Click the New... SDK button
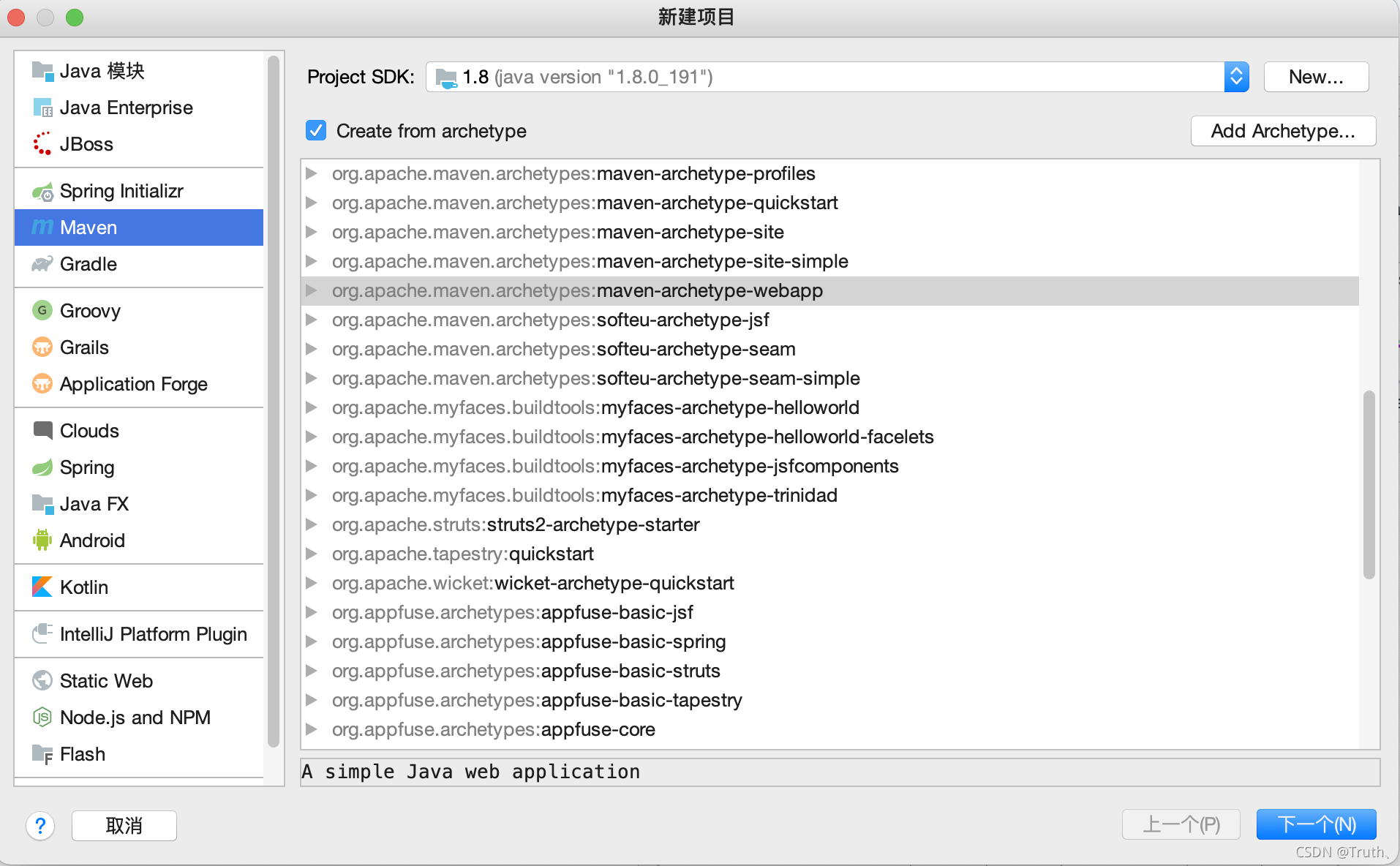Screen dimensions: 1400x866 [1316, 77]
